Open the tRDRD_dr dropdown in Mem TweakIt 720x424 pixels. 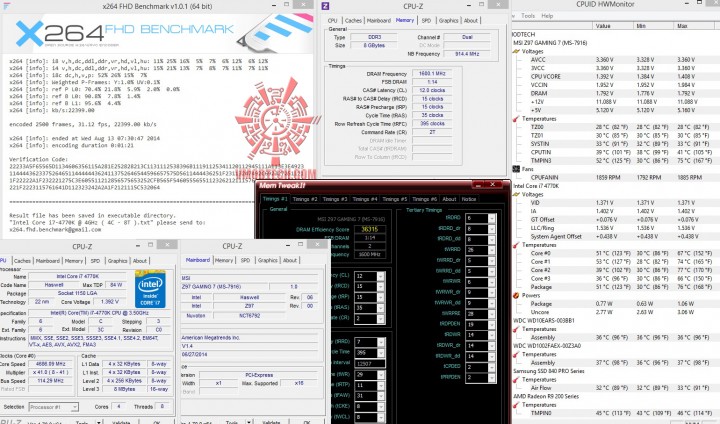click(x=492, y=228)
